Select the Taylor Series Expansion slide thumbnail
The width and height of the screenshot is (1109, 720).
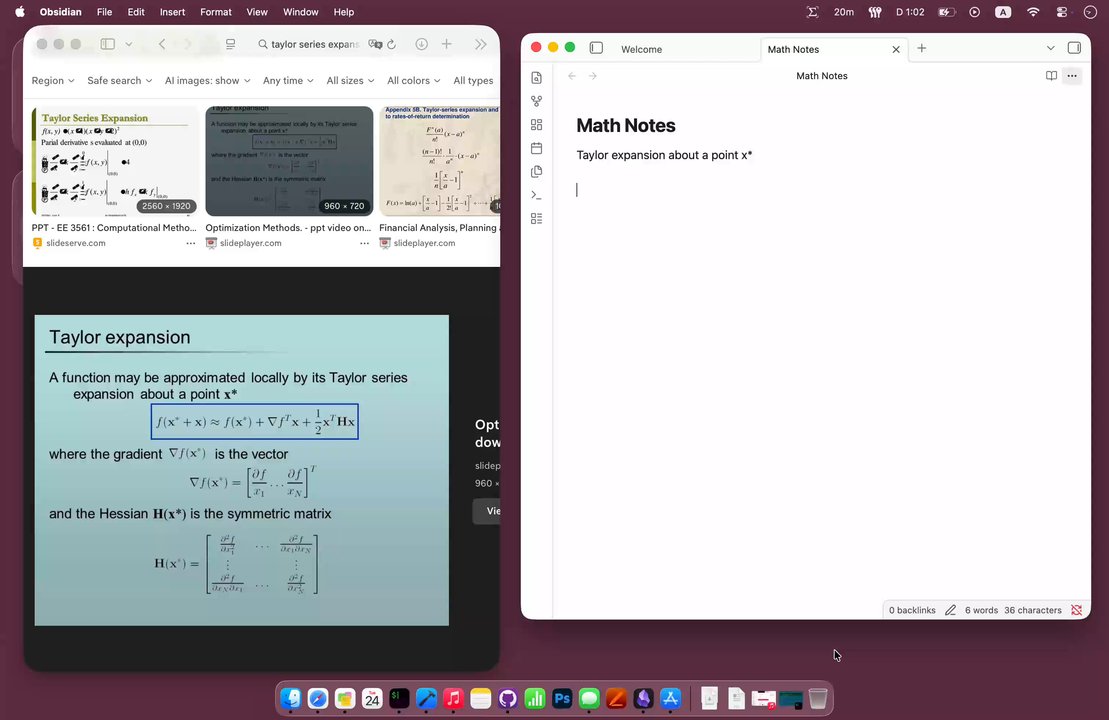(x=115, y=161)
